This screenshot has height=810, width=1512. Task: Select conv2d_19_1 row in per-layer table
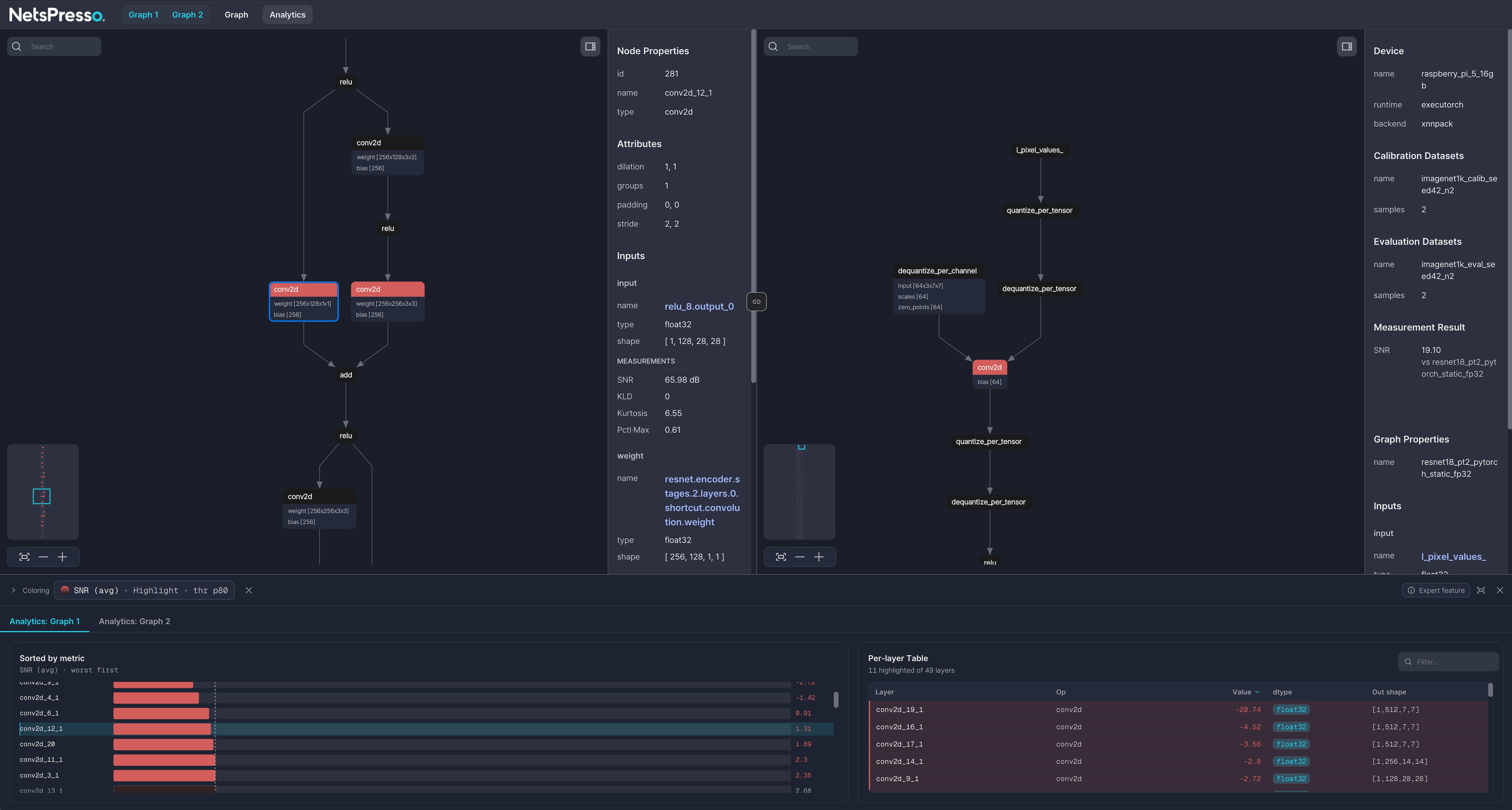coord(1179,710)
